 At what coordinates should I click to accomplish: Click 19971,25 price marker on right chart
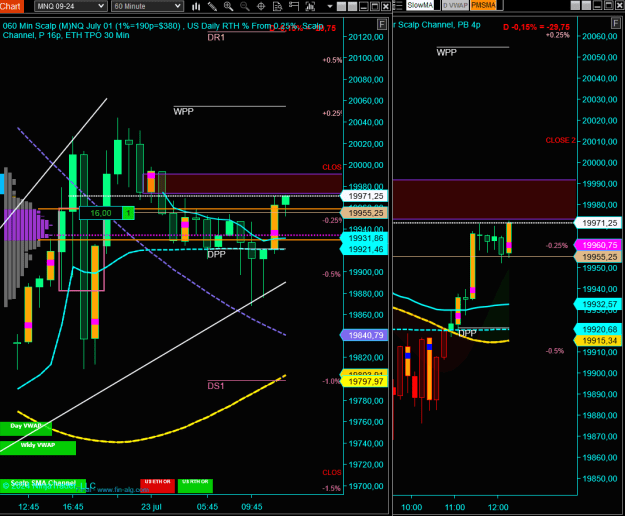tap(598, 223)
